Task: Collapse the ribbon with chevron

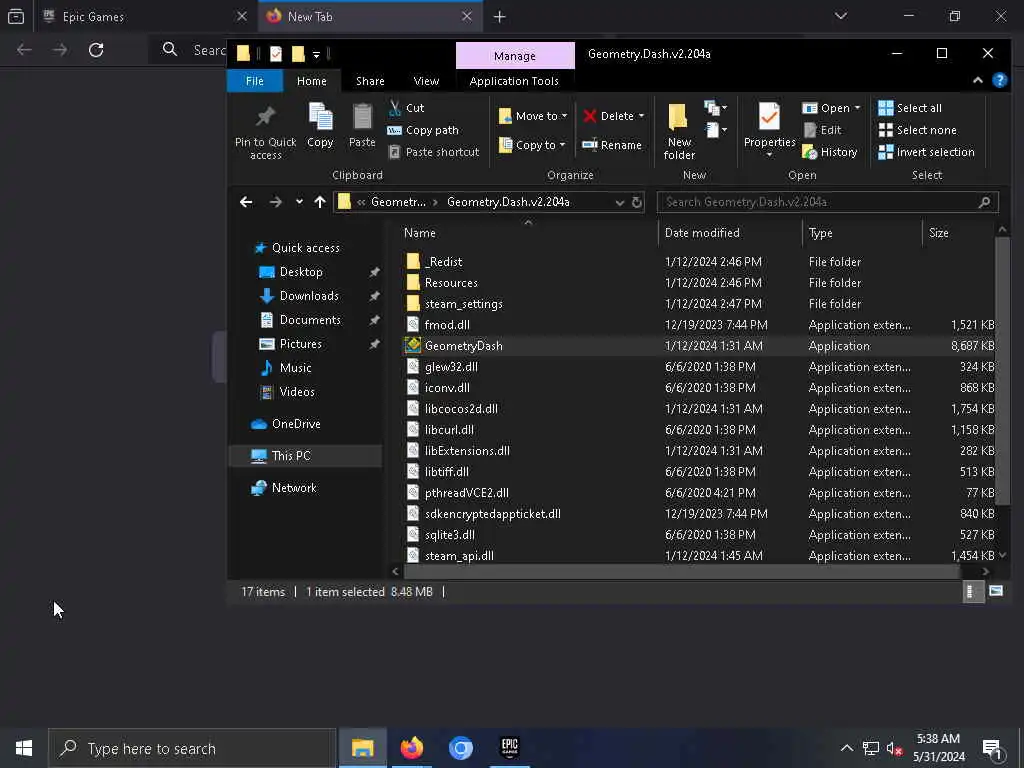Action: (x=978, y=80)
